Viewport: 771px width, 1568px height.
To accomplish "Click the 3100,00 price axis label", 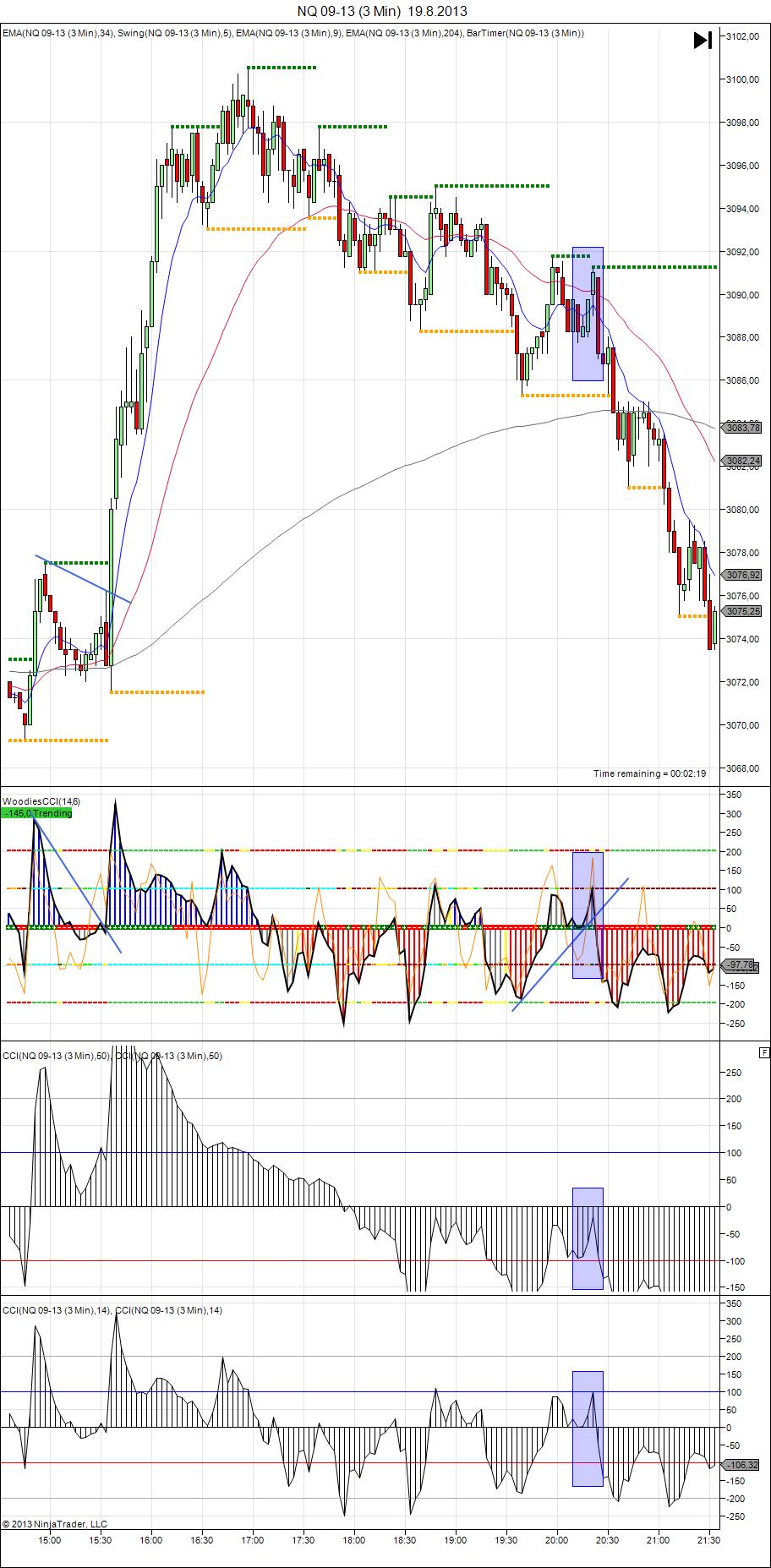I will point(743,79).
